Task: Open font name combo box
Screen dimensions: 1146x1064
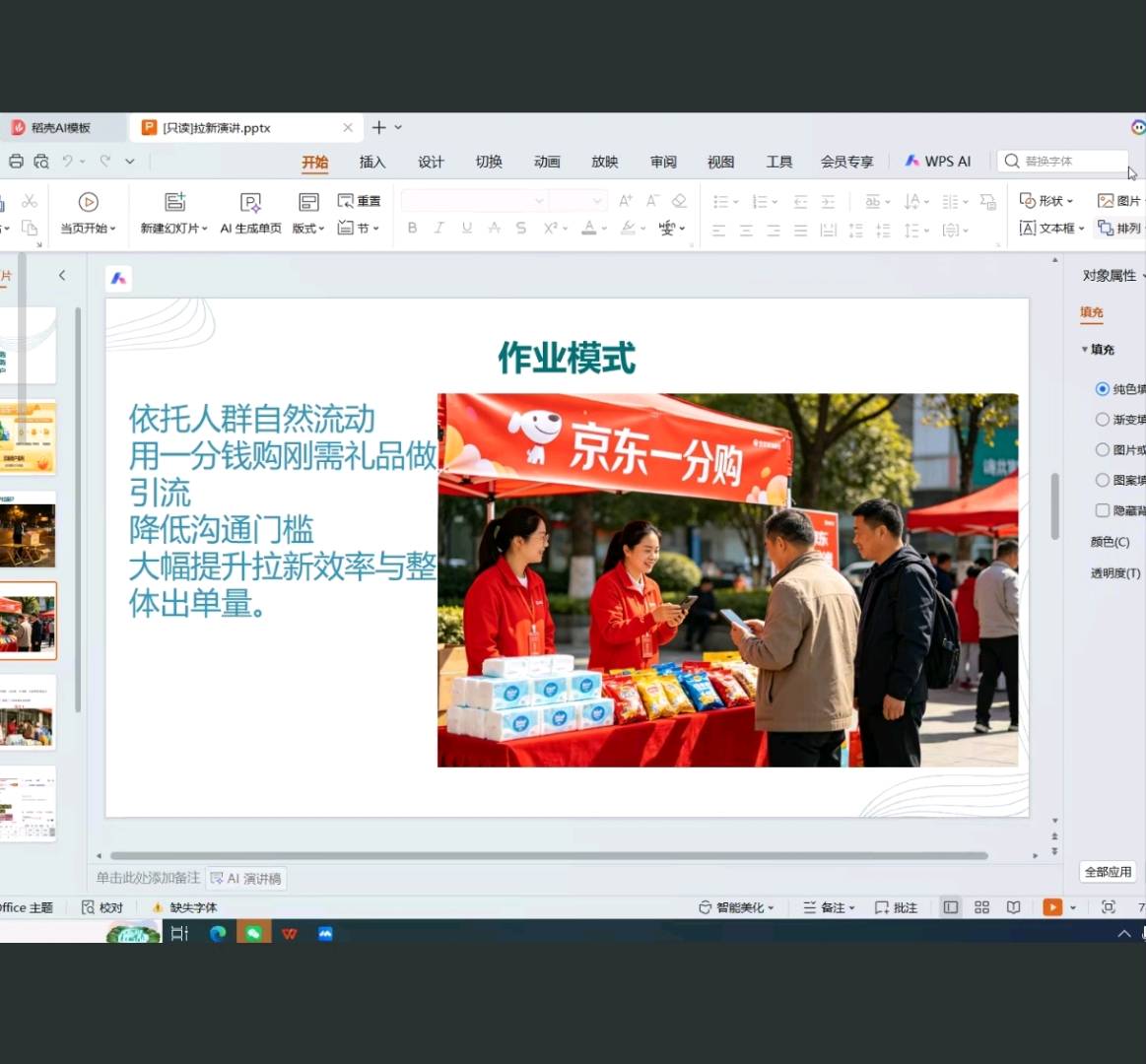Action: 474,200
